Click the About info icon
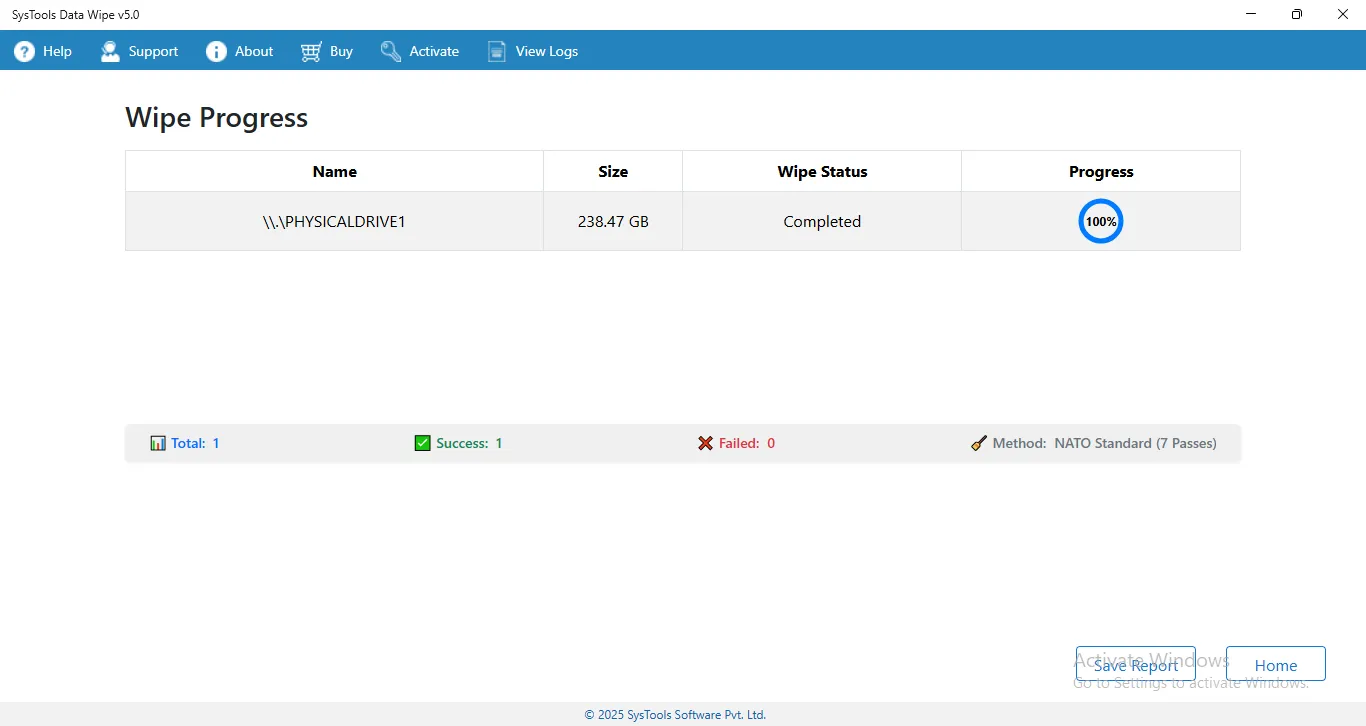Image resolution: width=1366 pixels, height=726 pixels. coord(216,51)
